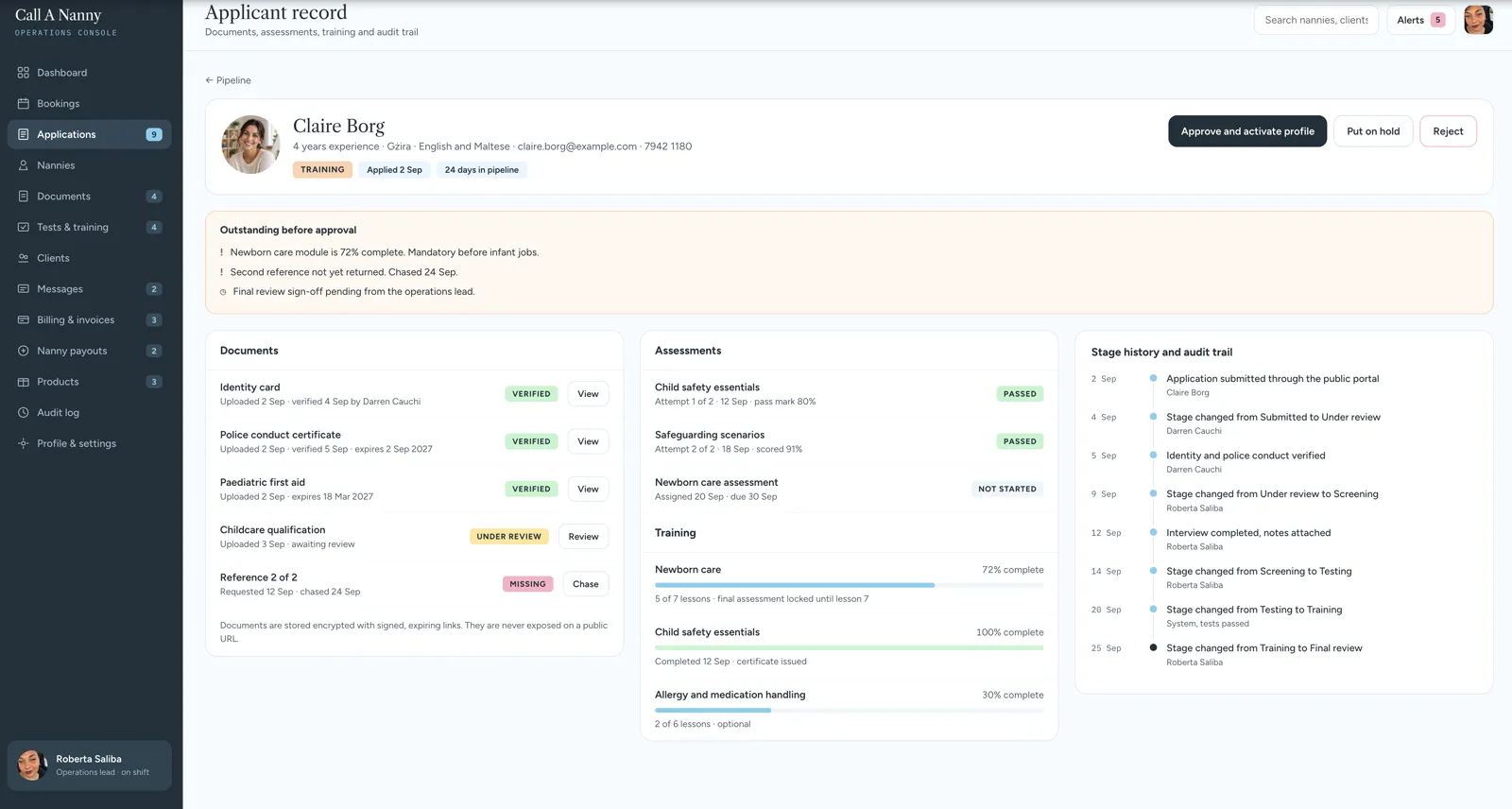
Task: Click the Profile & settings gear icon
Action: tap(24, 443)
